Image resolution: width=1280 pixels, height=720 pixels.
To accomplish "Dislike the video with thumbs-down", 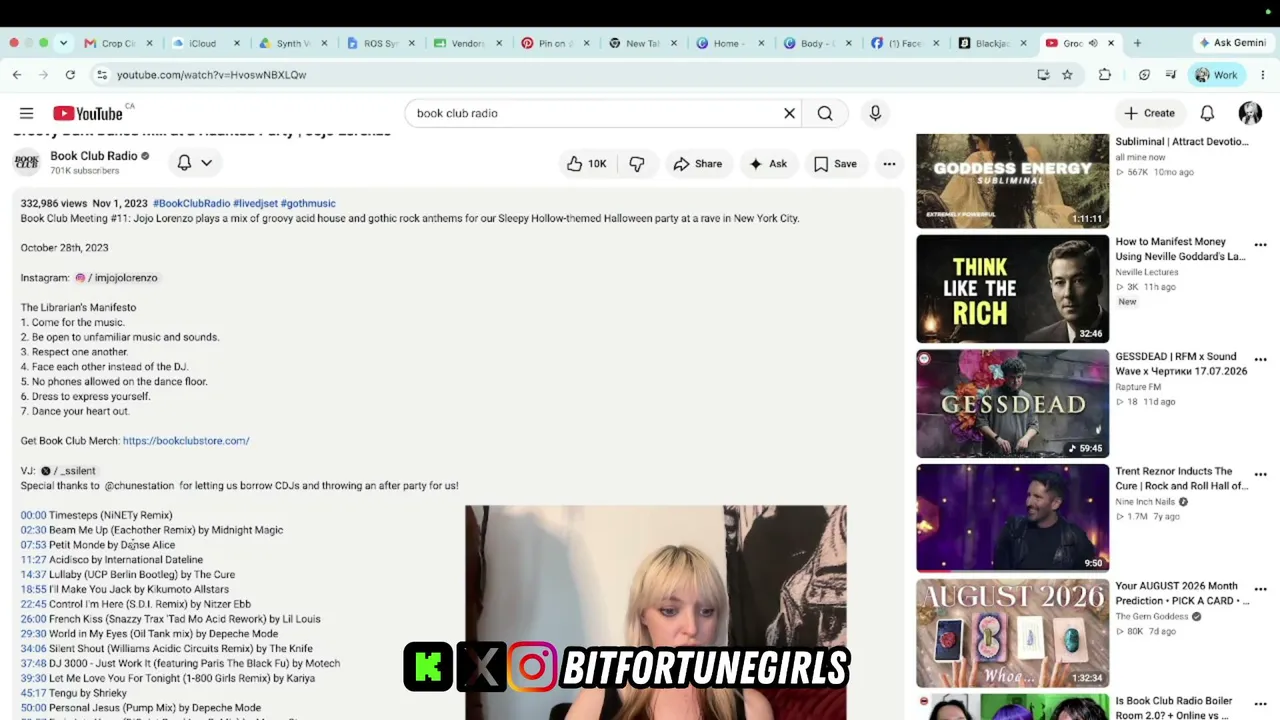I will 637,164.
